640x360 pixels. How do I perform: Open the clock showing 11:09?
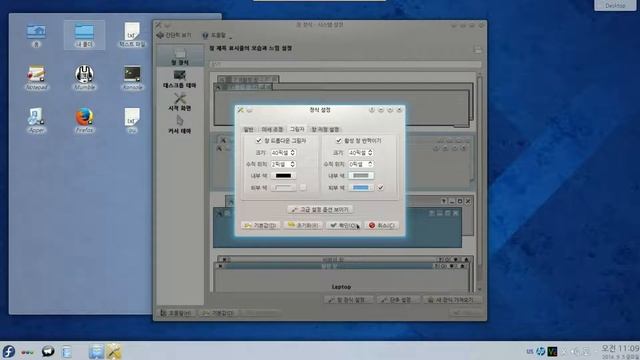(x=620, y=351)
